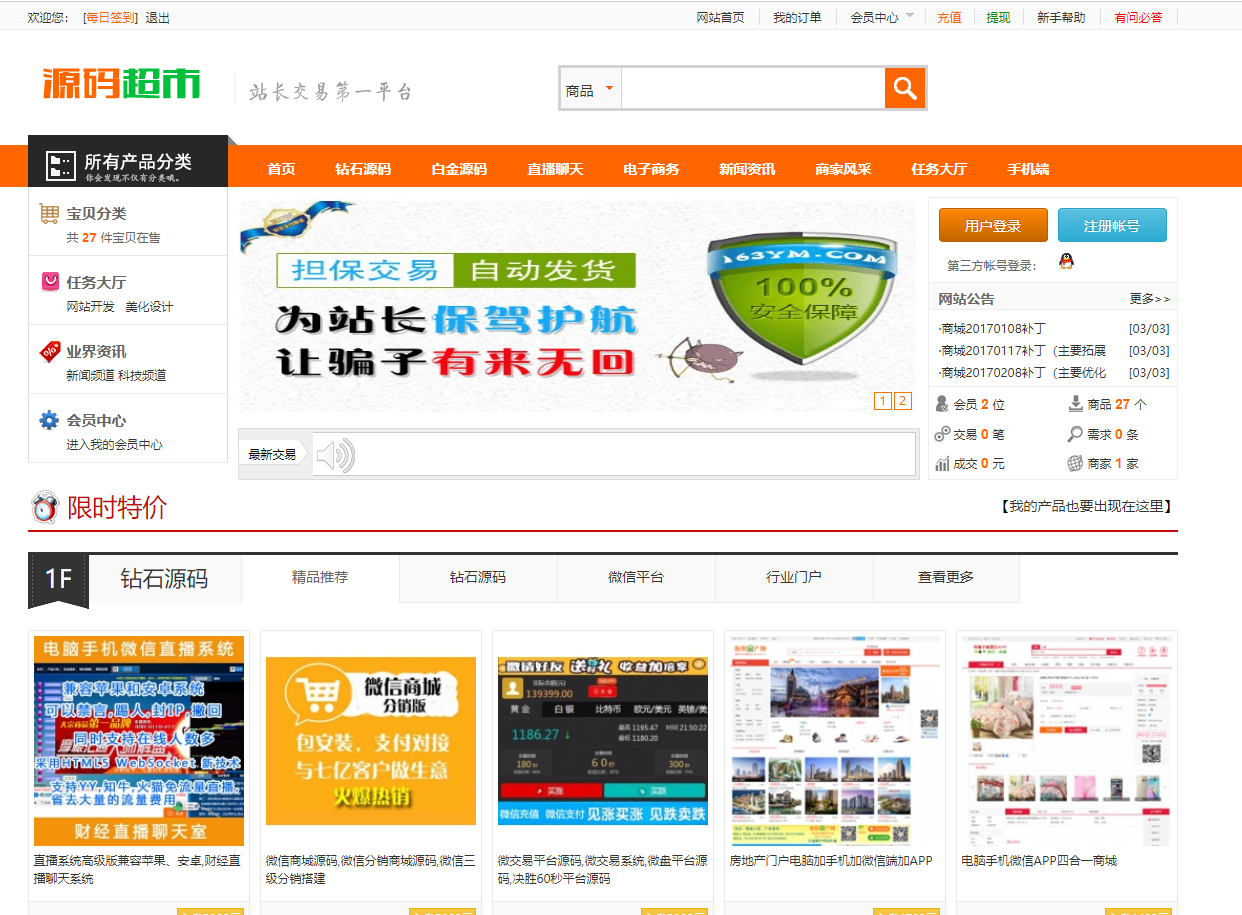
Task: Click the 新闻频道 link under 业界资讯
Action: pyautogui.click(x=90, y=375)
